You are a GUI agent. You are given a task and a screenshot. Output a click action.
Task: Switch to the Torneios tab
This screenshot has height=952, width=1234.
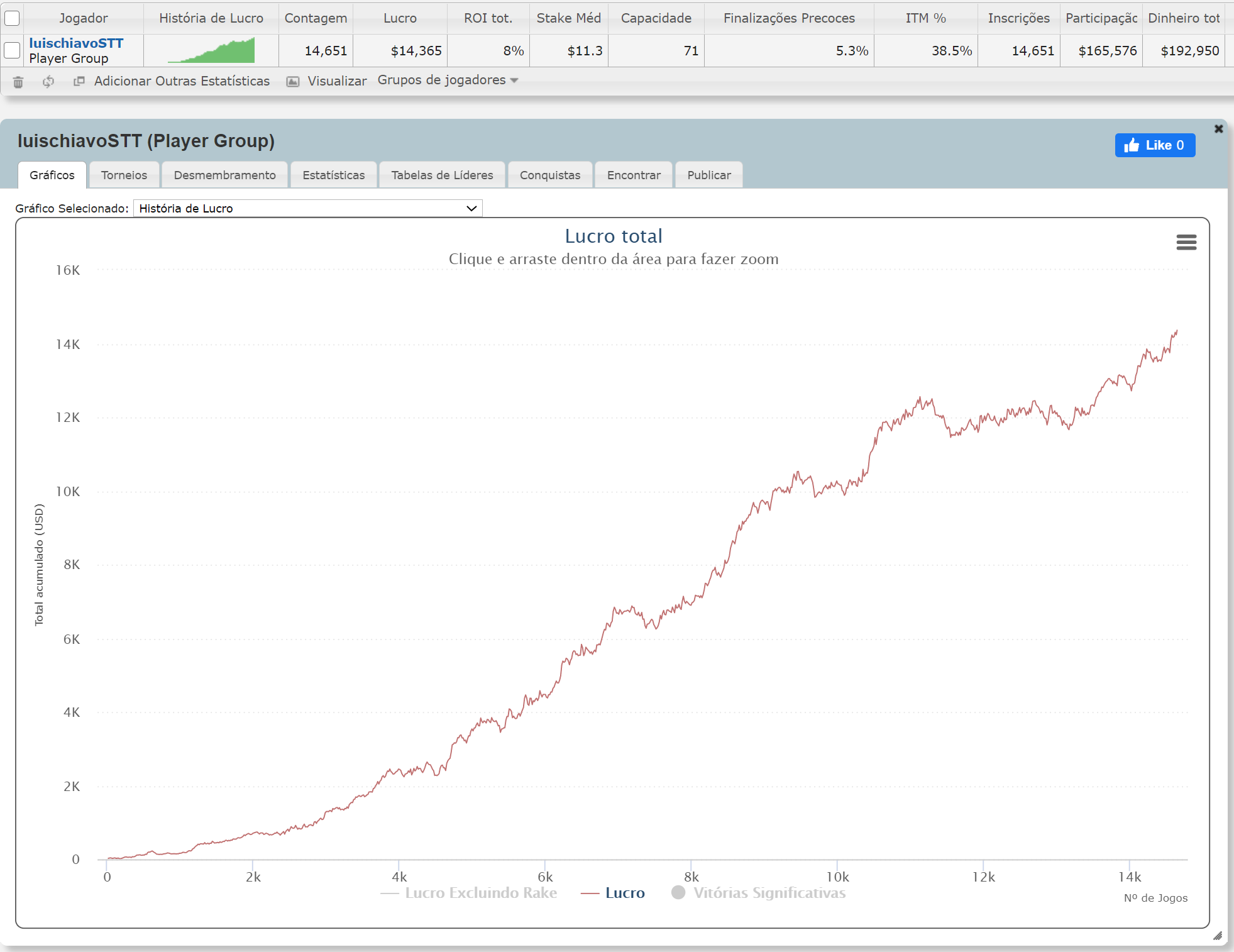pos(124,175)
